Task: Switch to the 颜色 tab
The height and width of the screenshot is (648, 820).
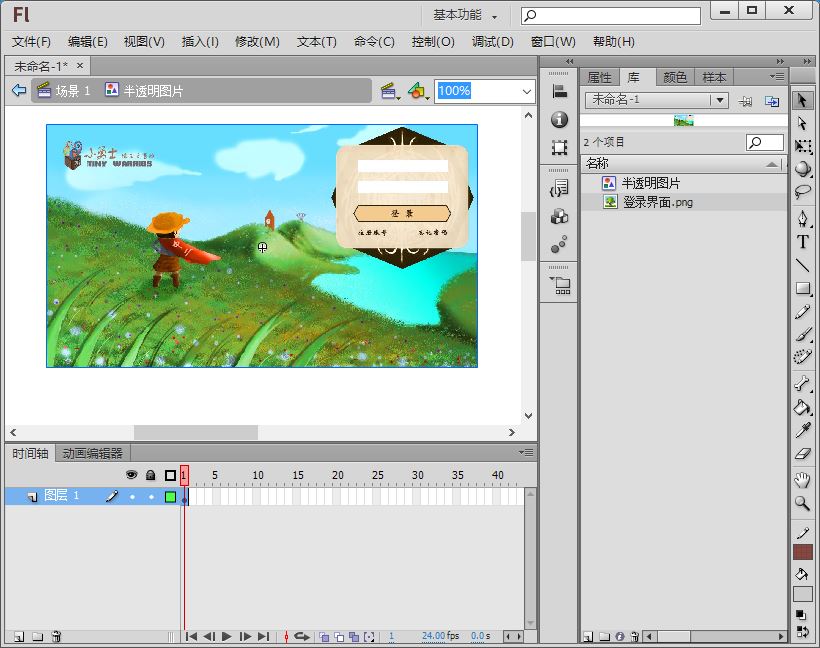Action: pos(675,77)
